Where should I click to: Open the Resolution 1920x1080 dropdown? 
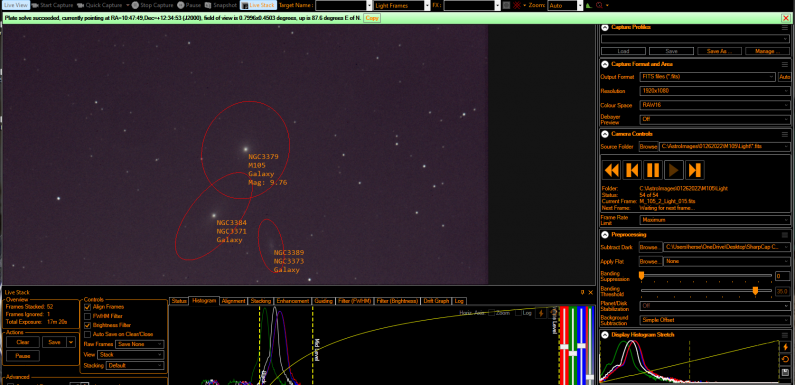click(715, 91)
